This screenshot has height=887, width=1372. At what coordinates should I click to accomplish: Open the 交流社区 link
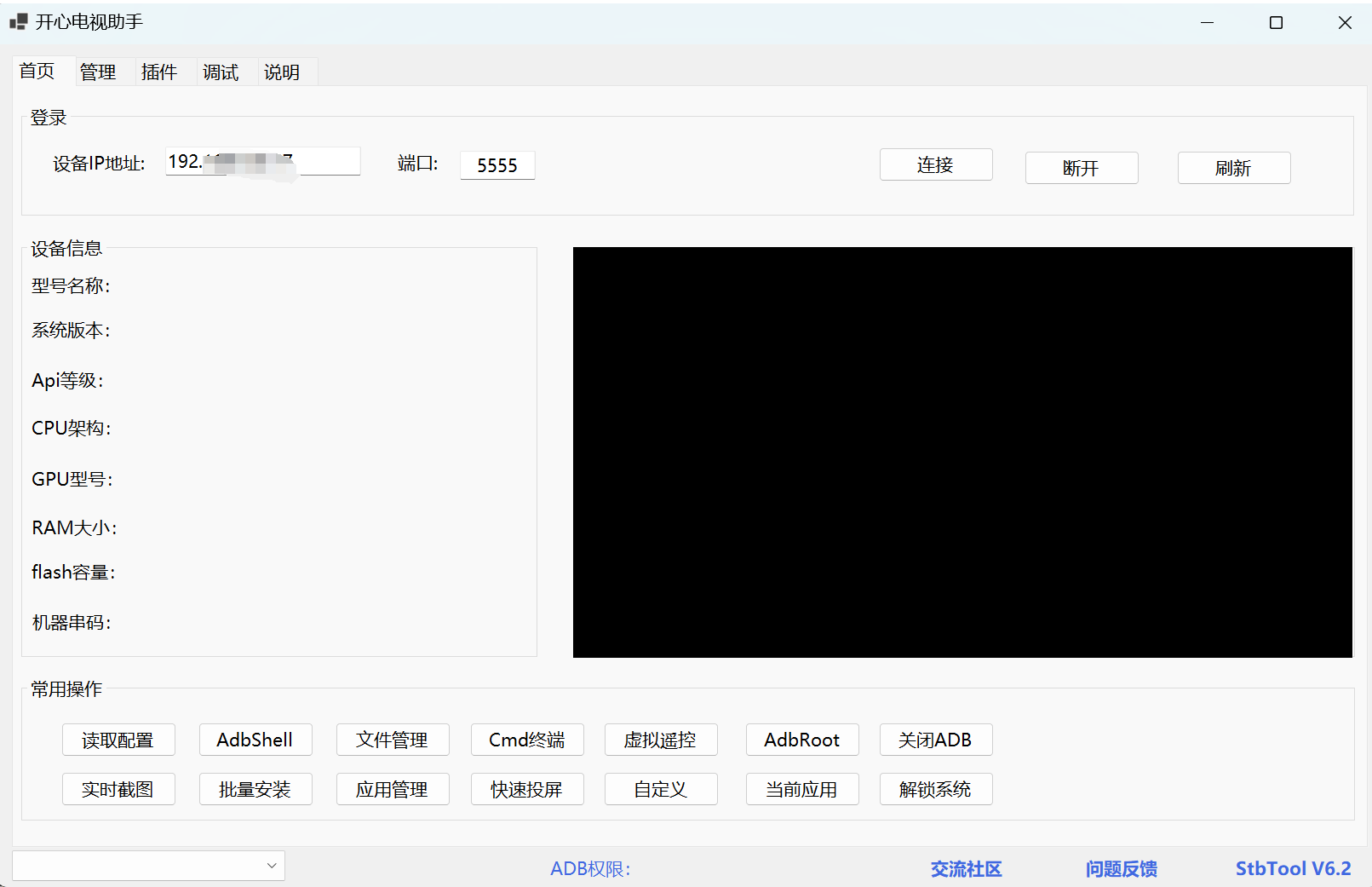966,869
